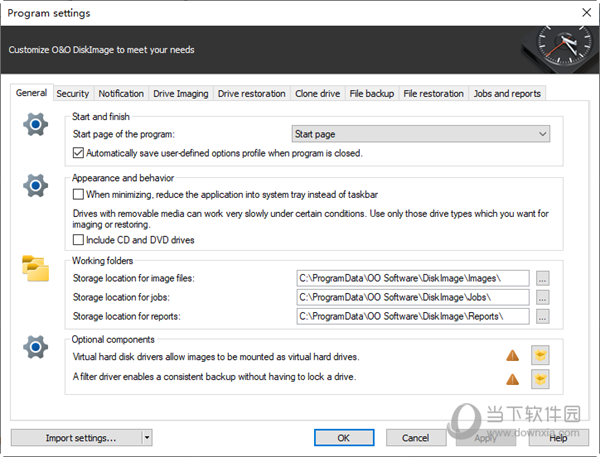Image resolution: width=600 pixels, height=457 pixels.
Task: Click the "Storage location for image files:" label
Action: (x=134, y=278)
